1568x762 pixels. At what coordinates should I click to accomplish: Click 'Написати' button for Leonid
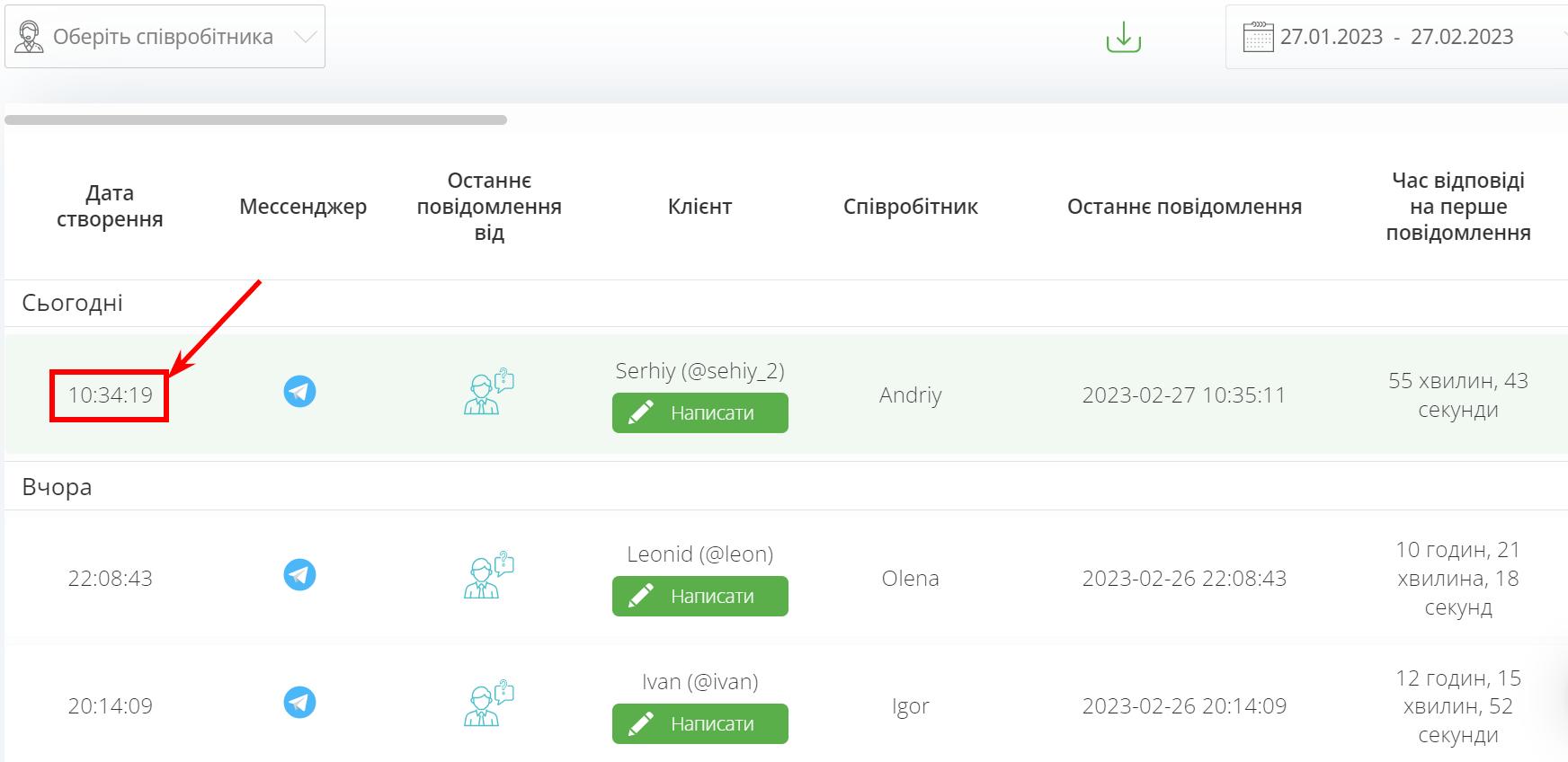pos(699,597)
